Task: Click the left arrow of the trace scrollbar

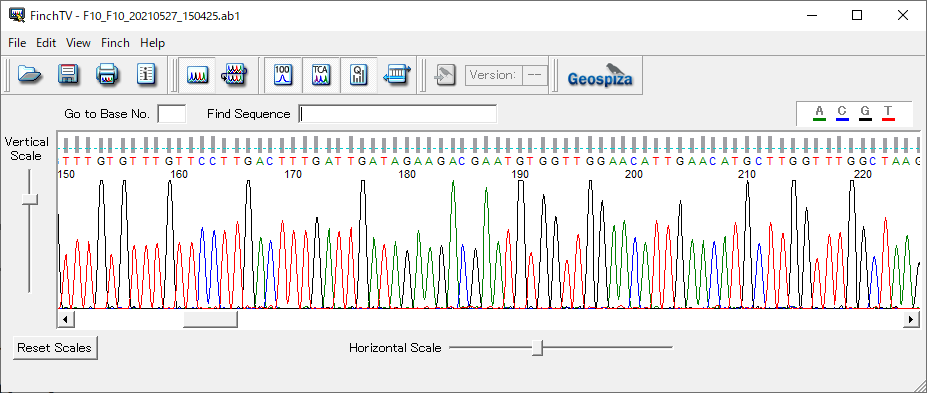Action: (x=65, y=320)
